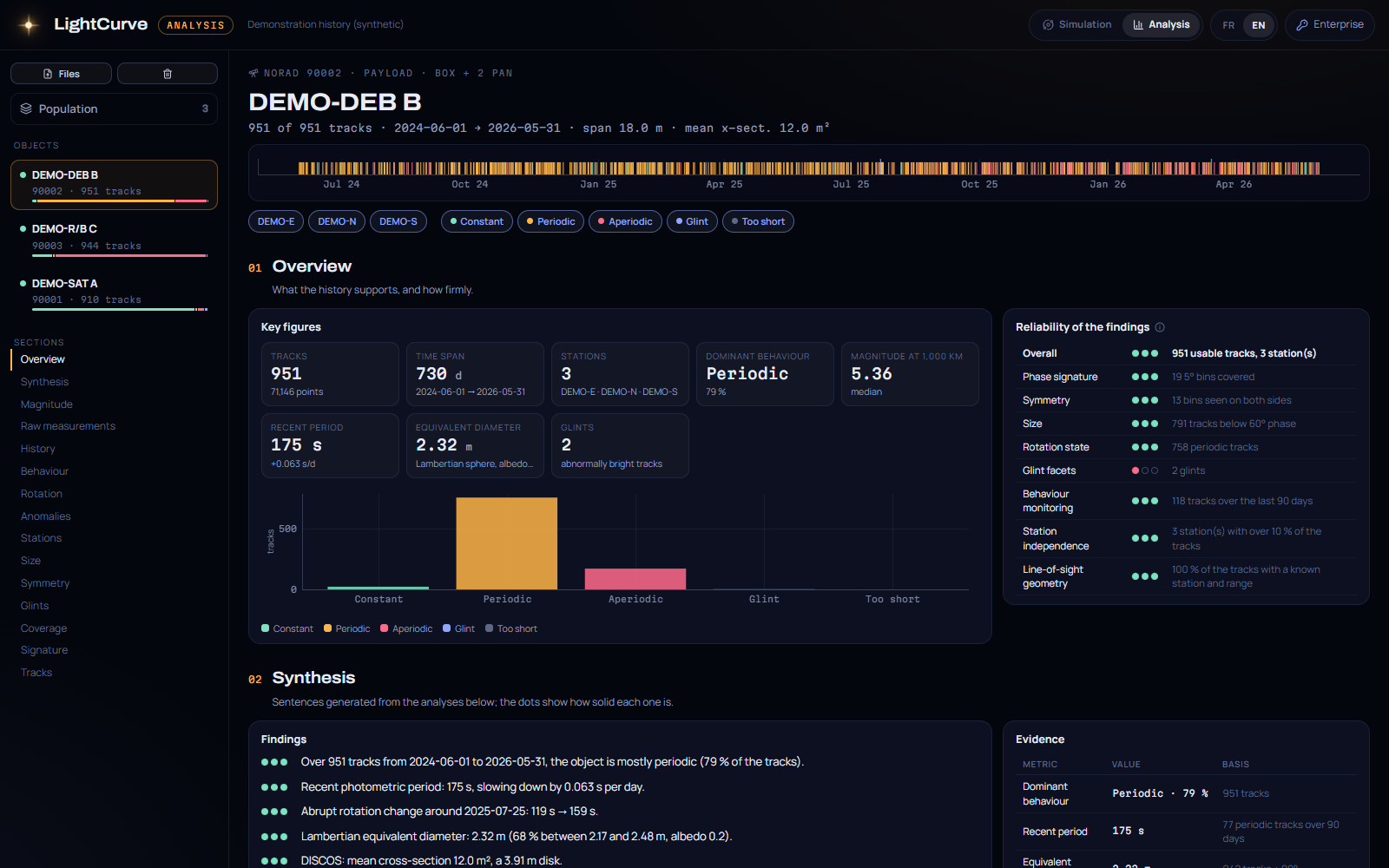
Task: Switch to Analysis mode
Action: [x=1161, y=24]
